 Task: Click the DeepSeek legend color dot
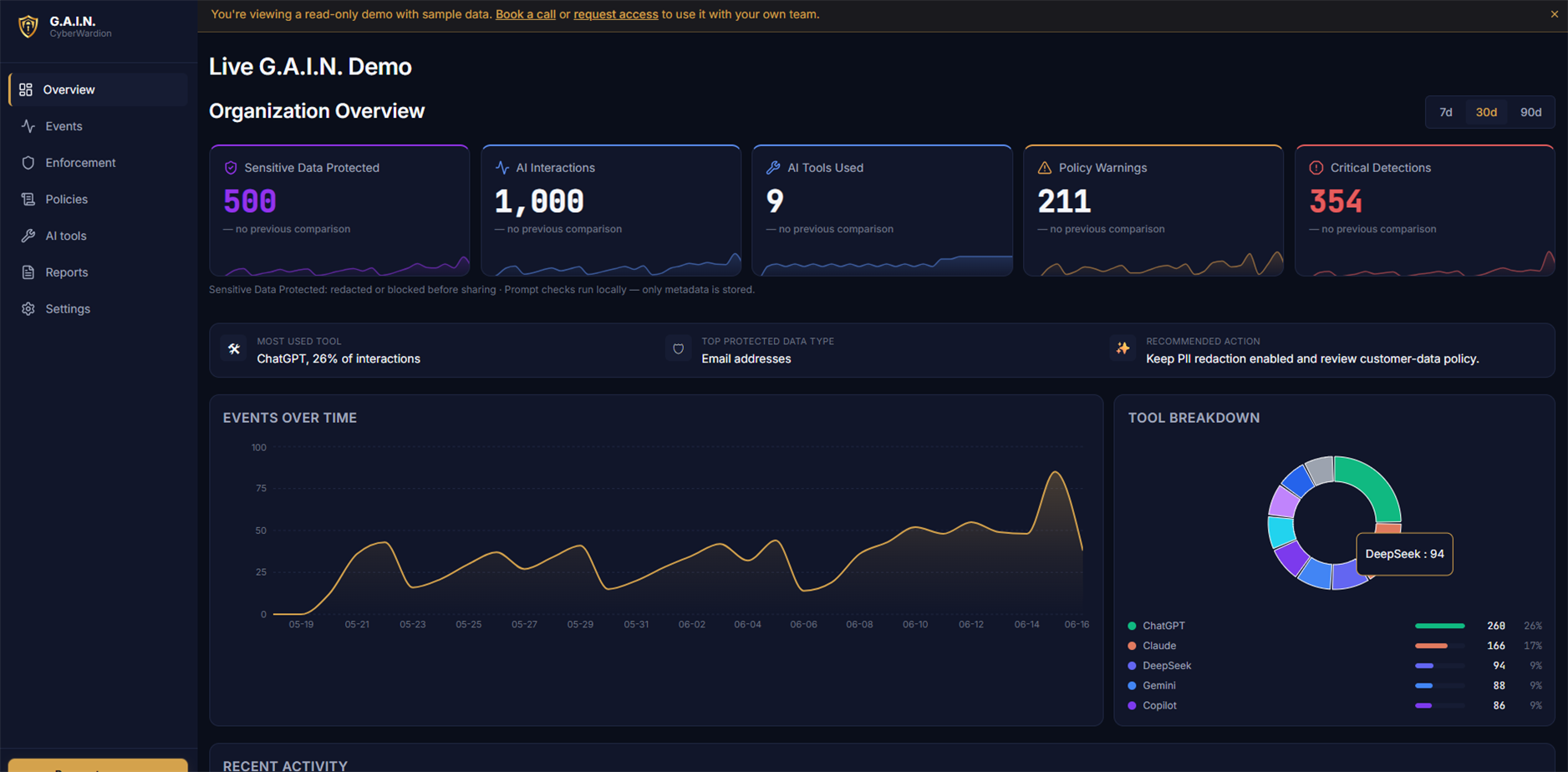coord(1132,666)
